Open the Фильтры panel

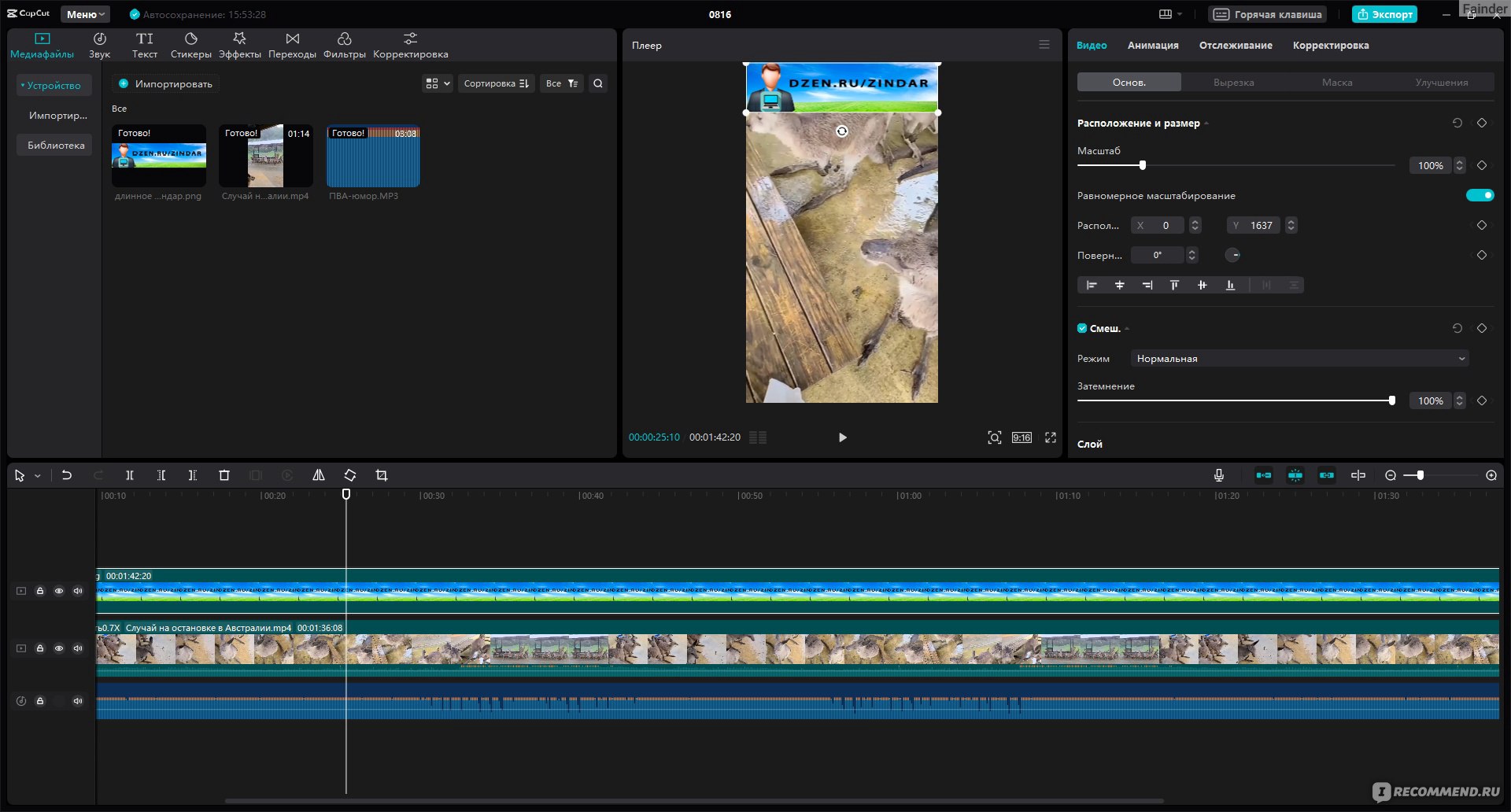(345, 46)
